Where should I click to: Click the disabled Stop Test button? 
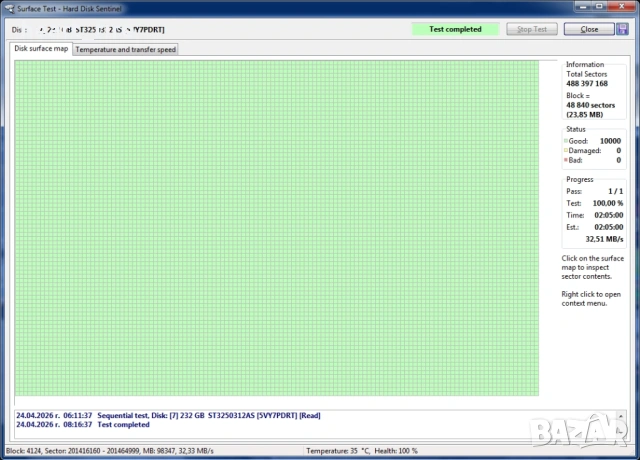[532, 29]
